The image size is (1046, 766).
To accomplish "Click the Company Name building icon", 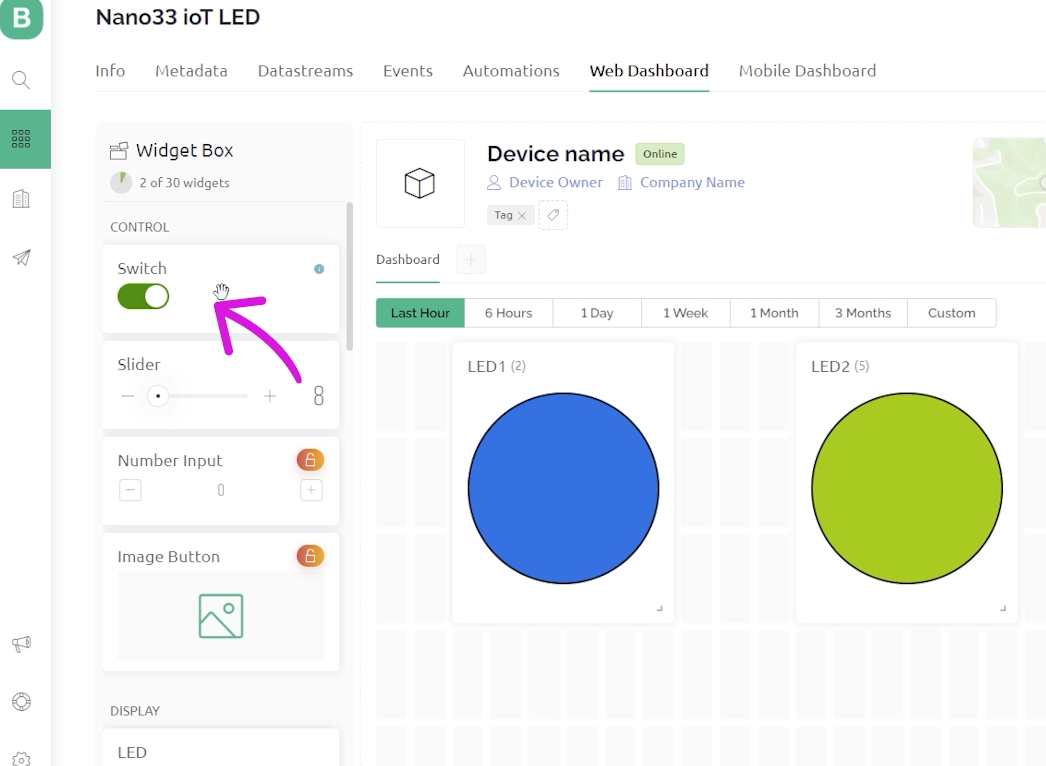I will (624, 182).
